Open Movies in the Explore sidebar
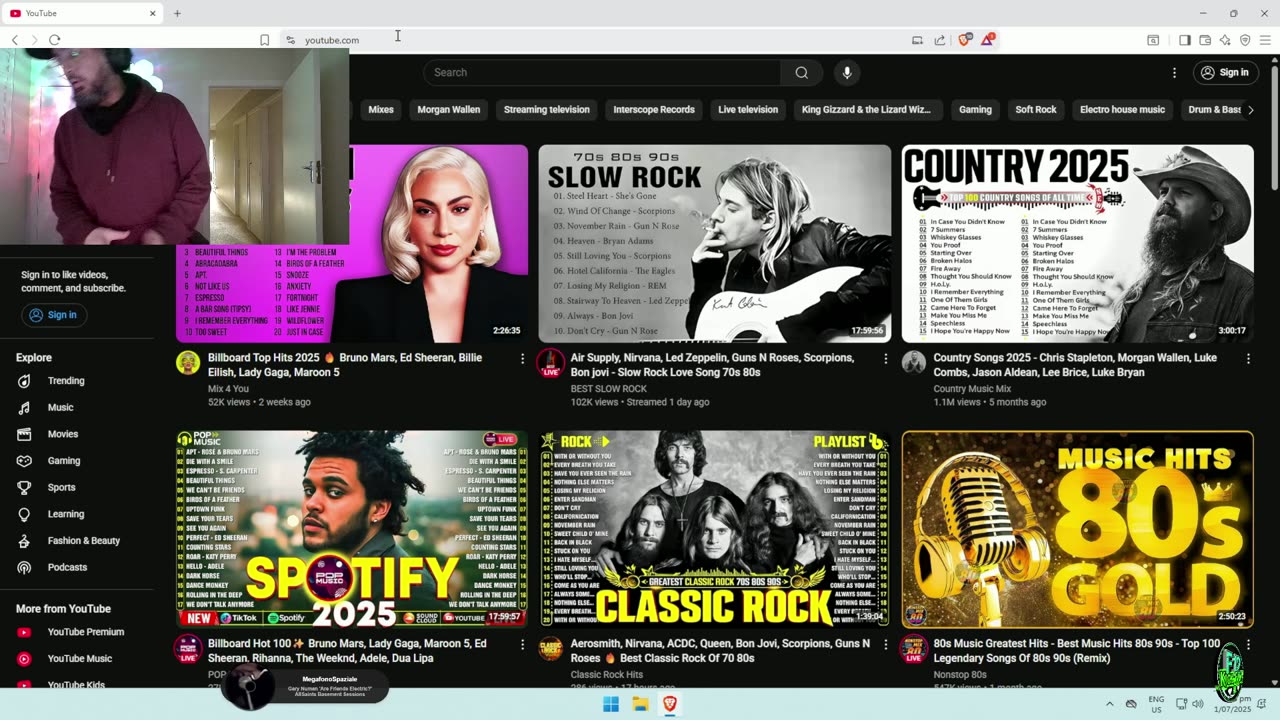The height and width of the screenshot is (720, 1280). click(x=62, y=434)
